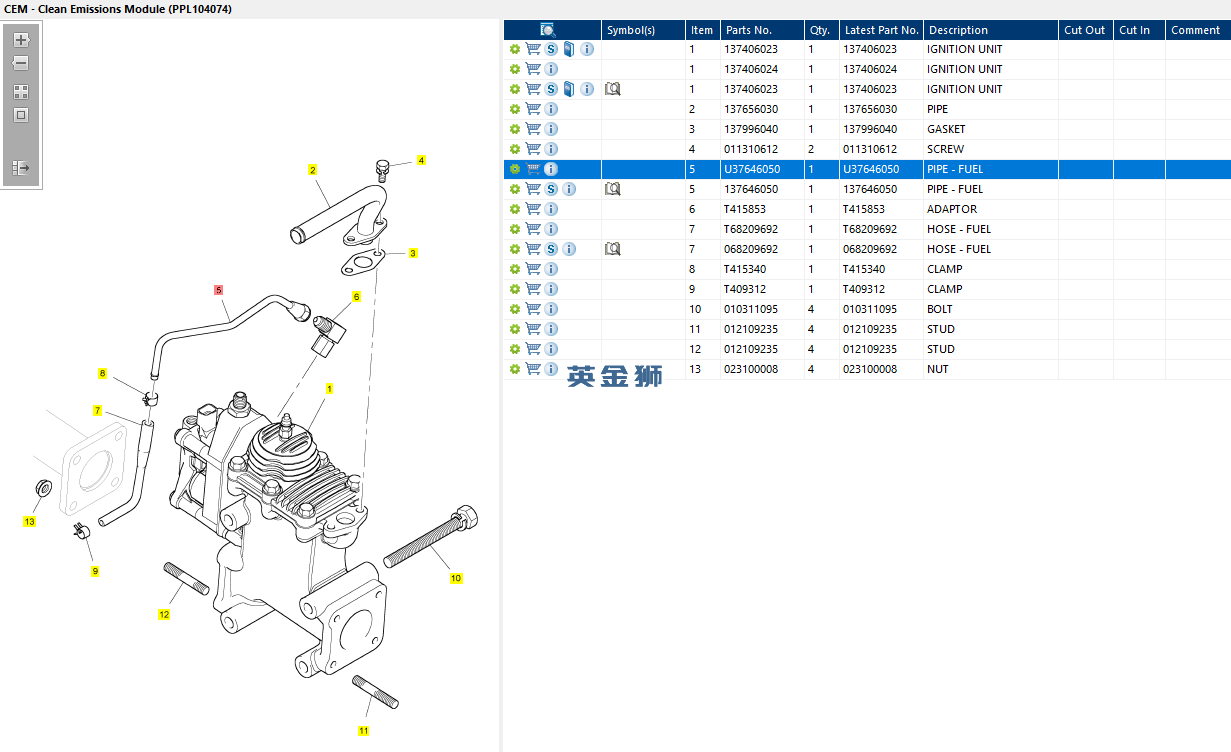Show info for item 12 STUD row
Screen dimensions: 1231x752
[x=551, y=349]
